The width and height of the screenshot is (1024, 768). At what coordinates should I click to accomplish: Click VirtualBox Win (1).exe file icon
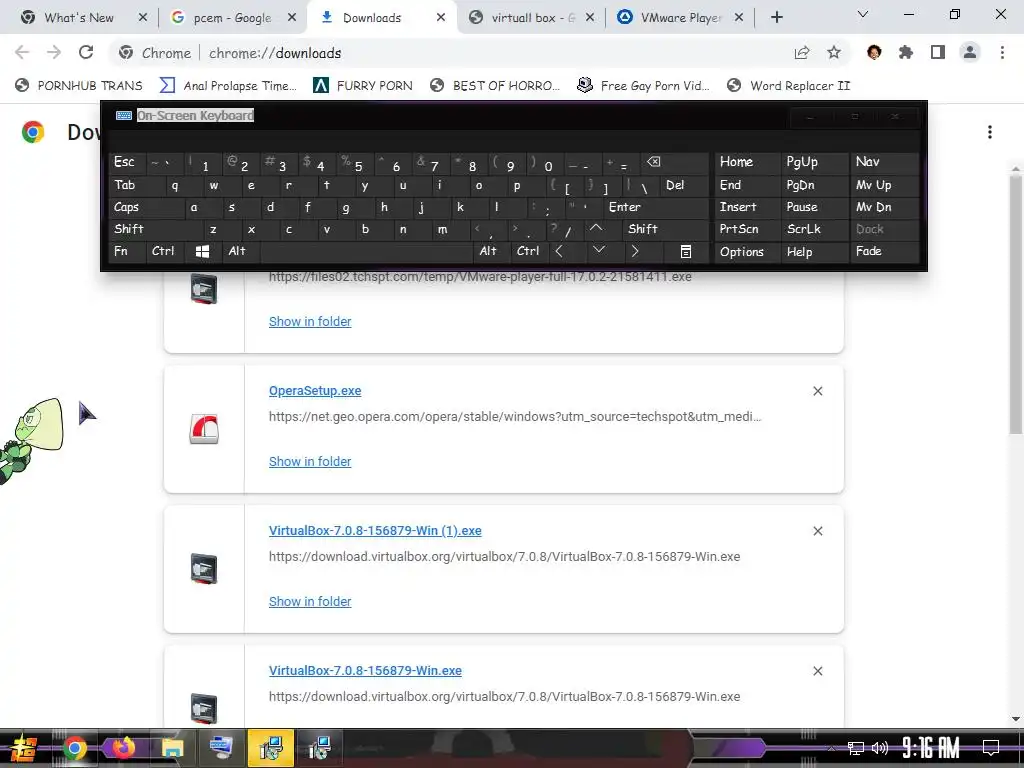[x=204, y=569]
